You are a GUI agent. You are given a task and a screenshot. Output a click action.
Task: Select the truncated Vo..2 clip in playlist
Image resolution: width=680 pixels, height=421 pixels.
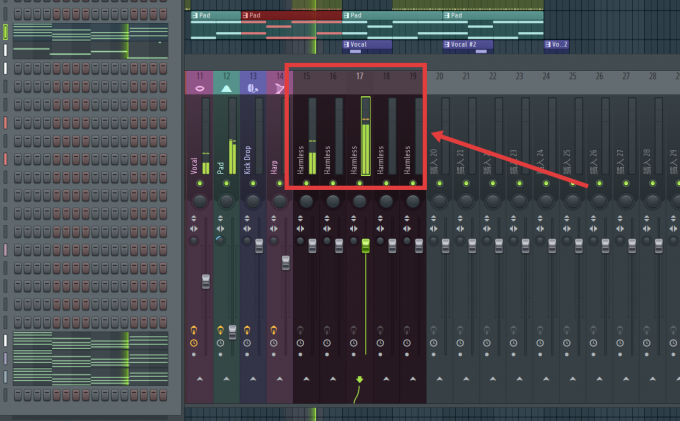(556, 47)
